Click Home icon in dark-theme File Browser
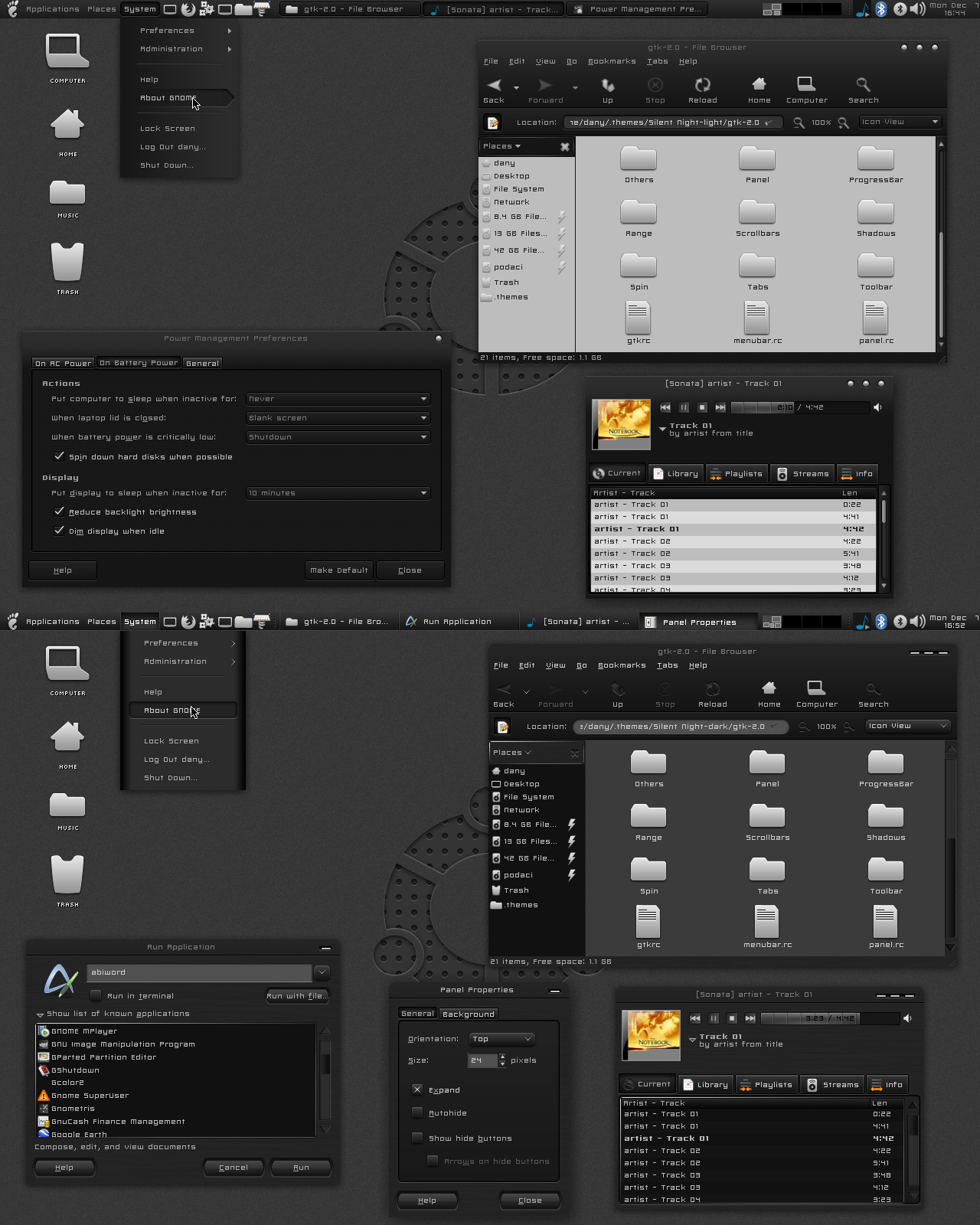Screen dimensions: 980x1225 pos(769,688)
